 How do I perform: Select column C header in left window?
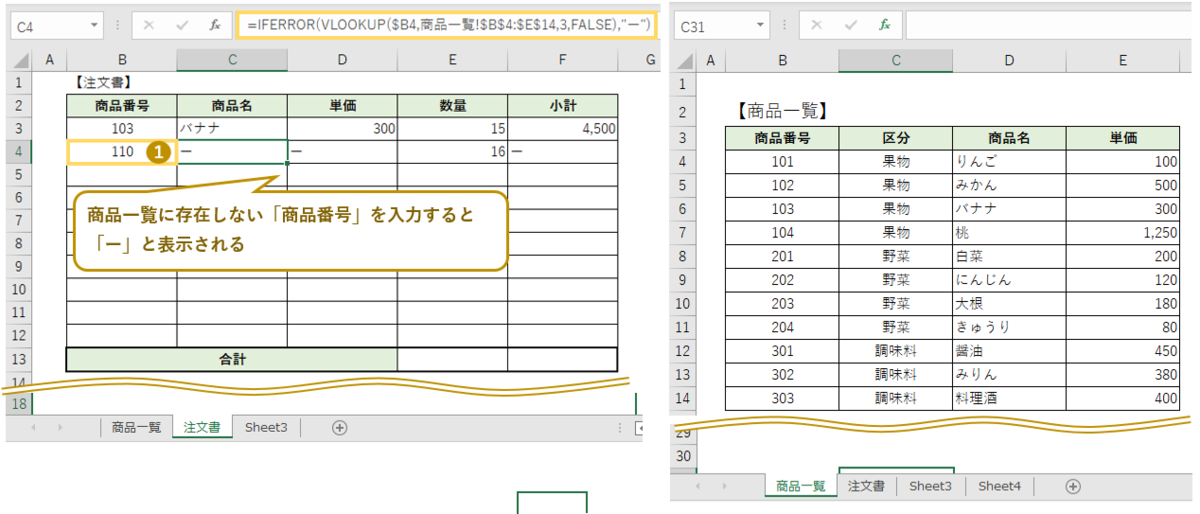point(232,61)
